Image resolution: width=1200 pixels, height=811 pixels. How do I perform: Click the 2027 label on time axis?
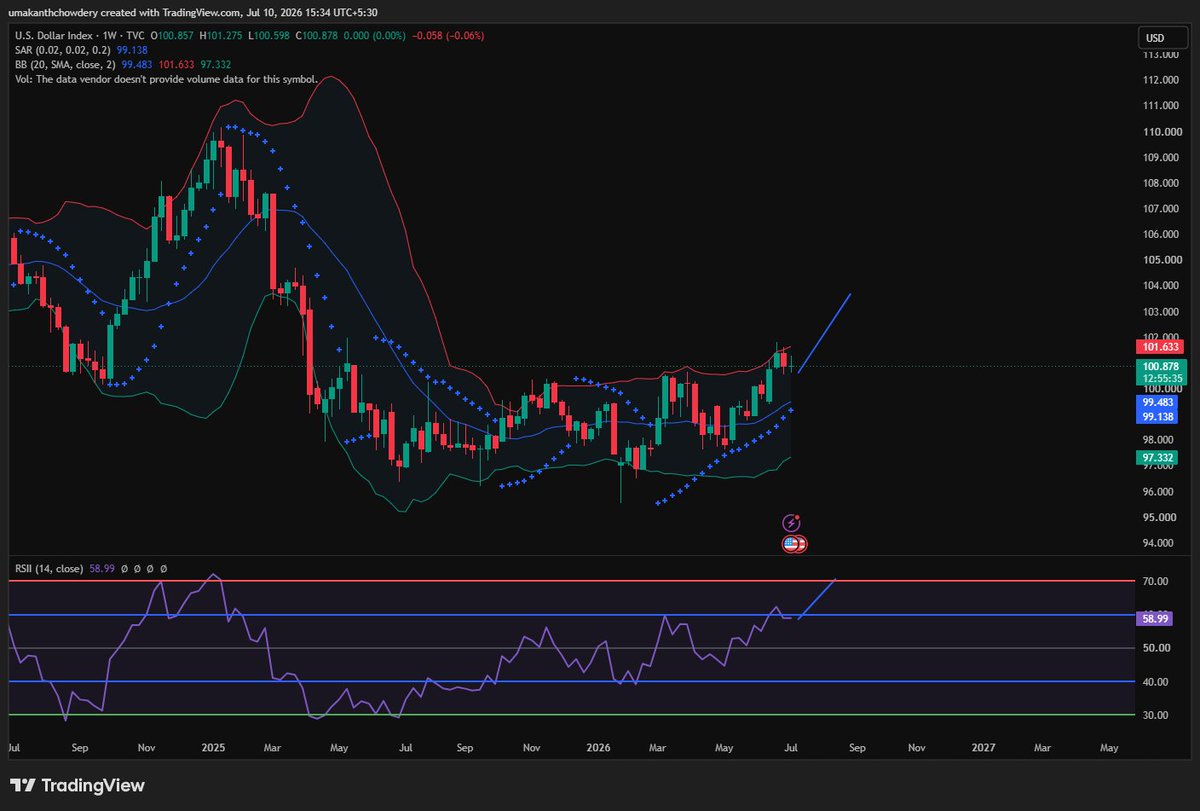click(984, 748)
